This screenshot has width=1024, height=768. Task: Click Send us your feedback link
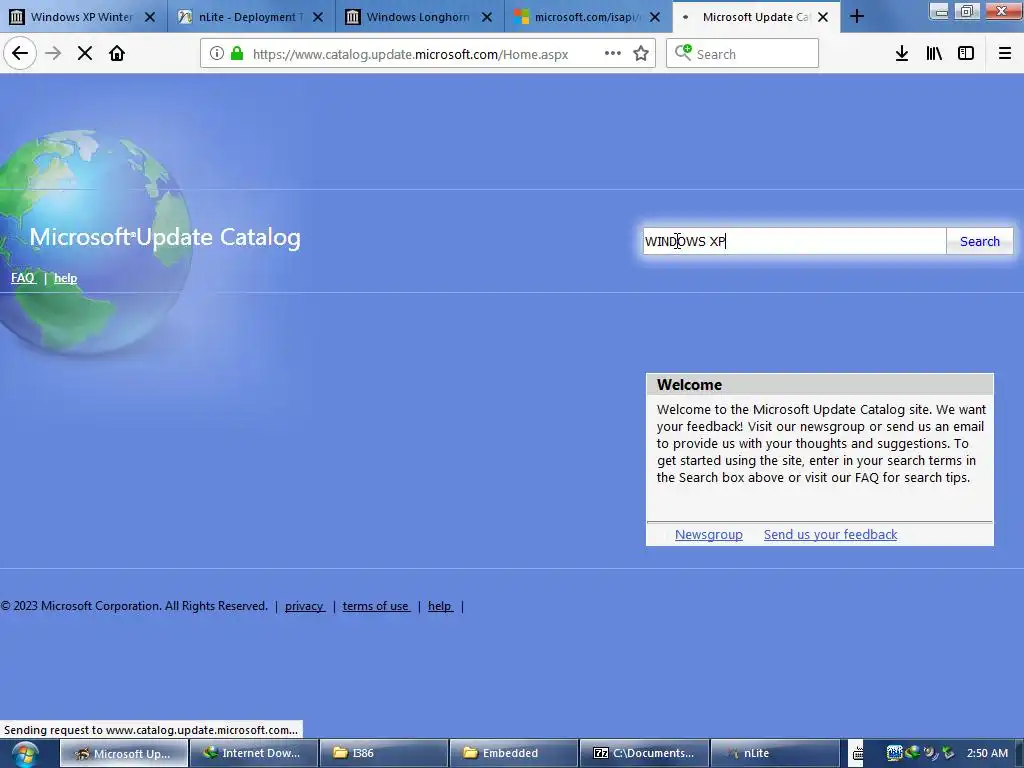(x=831, y=534)
